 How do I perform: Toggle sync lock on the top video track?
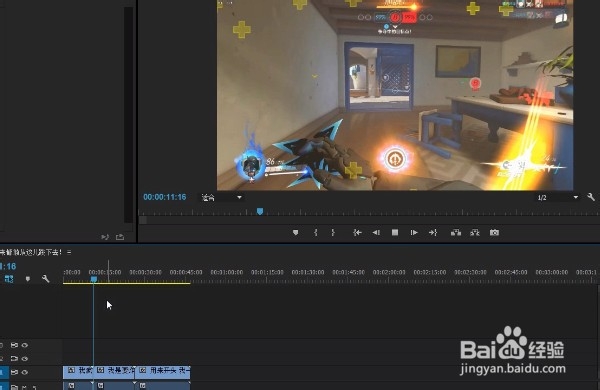[14, 345]
